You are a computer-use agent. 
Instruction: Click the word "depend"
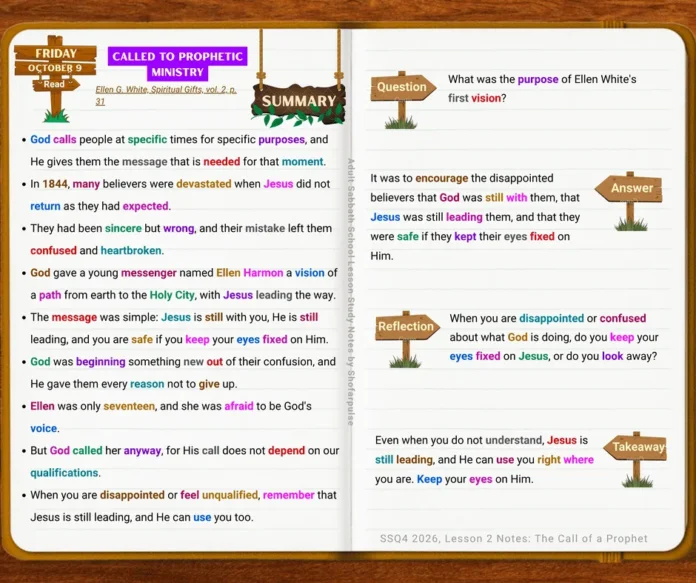[286, 450]
